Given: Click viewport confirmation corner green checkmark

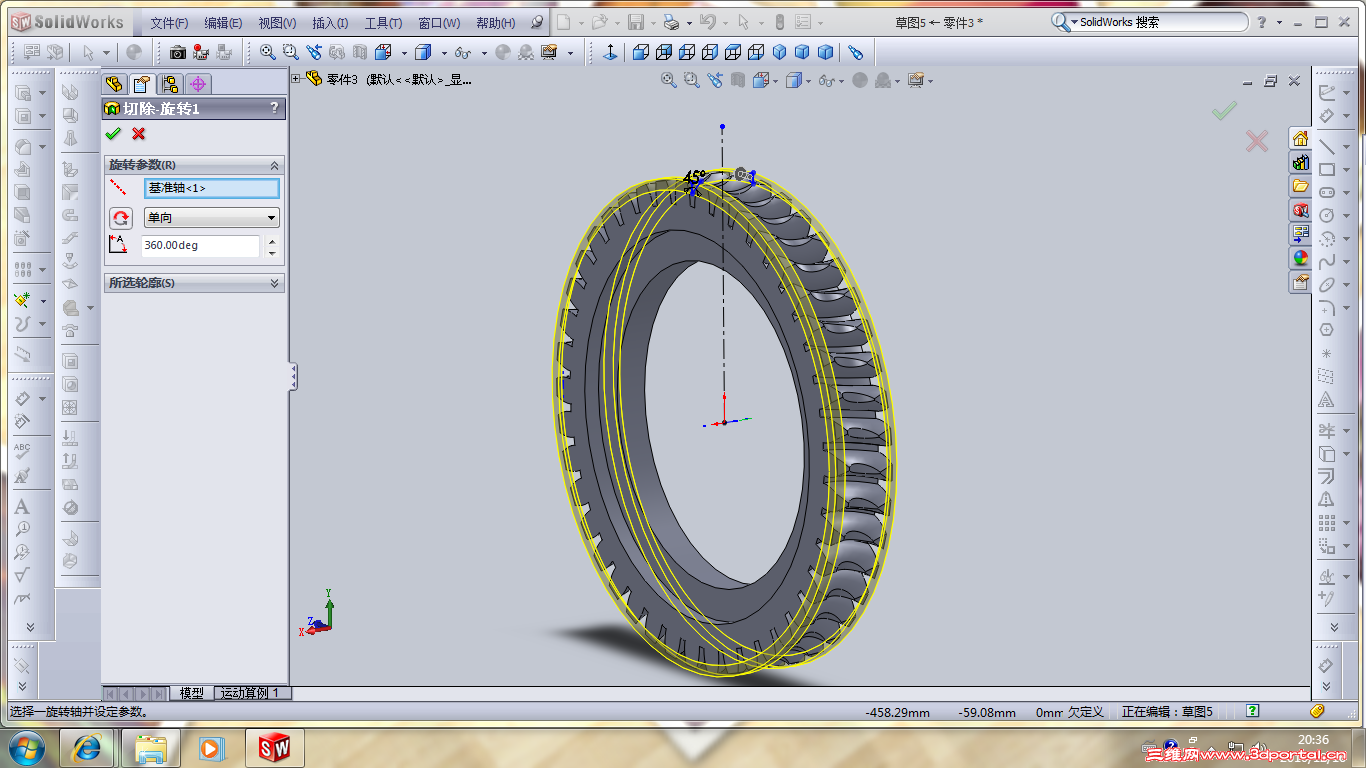Looking at the screenshot, I should [1224, 111].
